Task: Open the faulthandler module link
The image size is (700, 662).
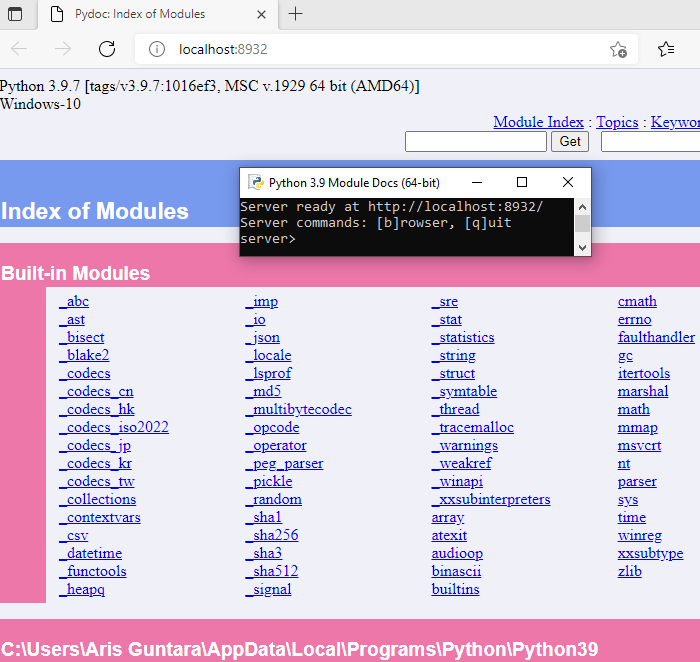Action: (x=656, y=337)
